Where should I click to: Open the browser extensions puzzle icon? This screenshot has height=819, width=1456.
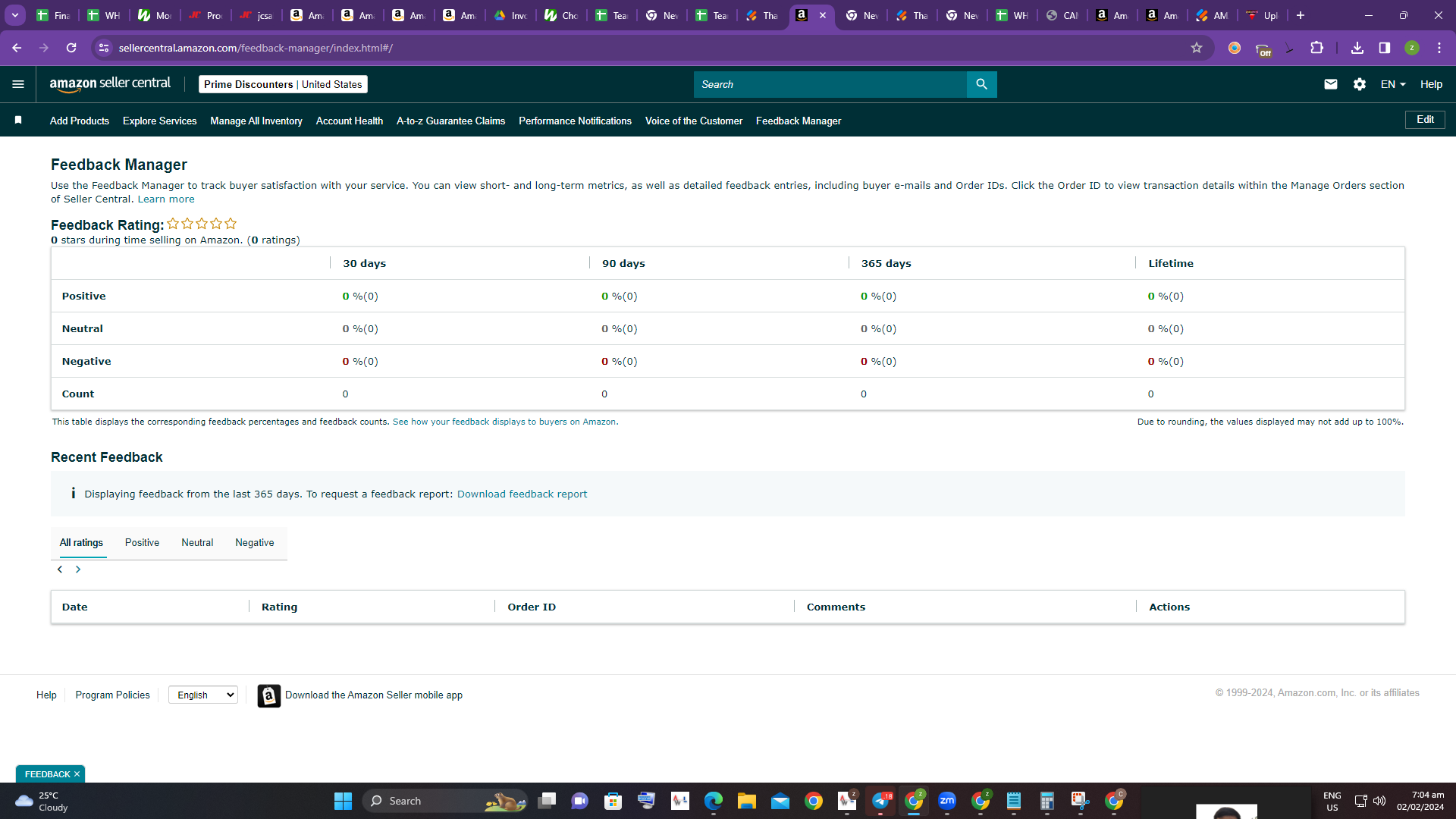point(1317,48)
